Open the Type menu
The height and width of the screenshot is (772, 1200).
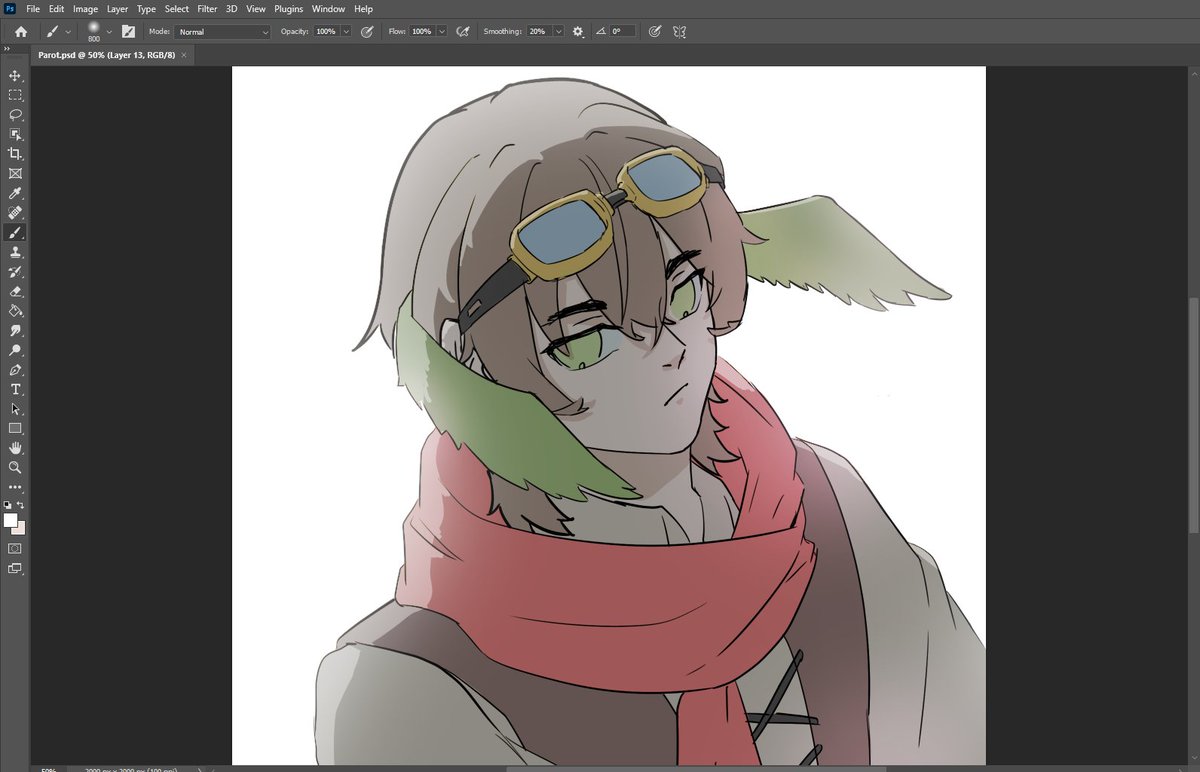tap(146, 9)
